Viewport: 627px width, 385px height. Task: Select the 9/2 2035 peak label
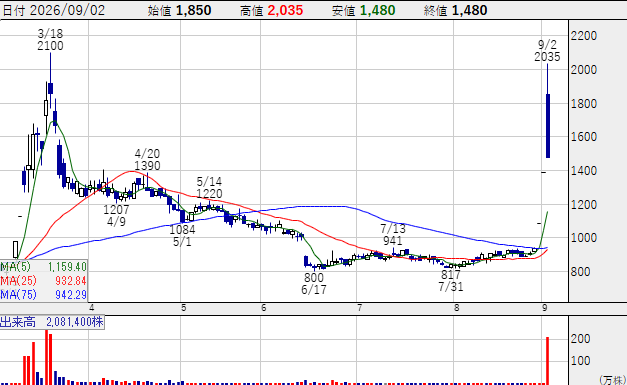(547, 50)
